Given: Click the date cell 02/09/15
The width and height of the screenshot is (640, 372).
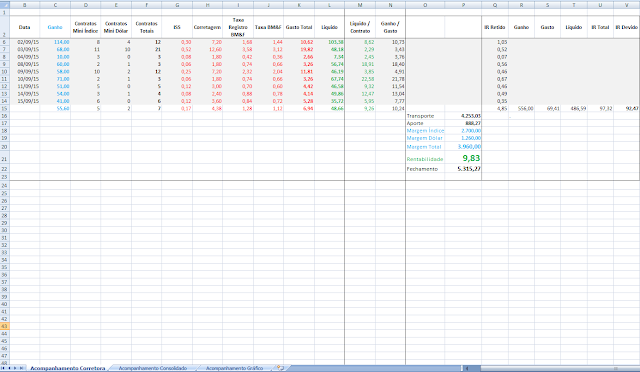Looking at the screenshot, I should 24,42.
